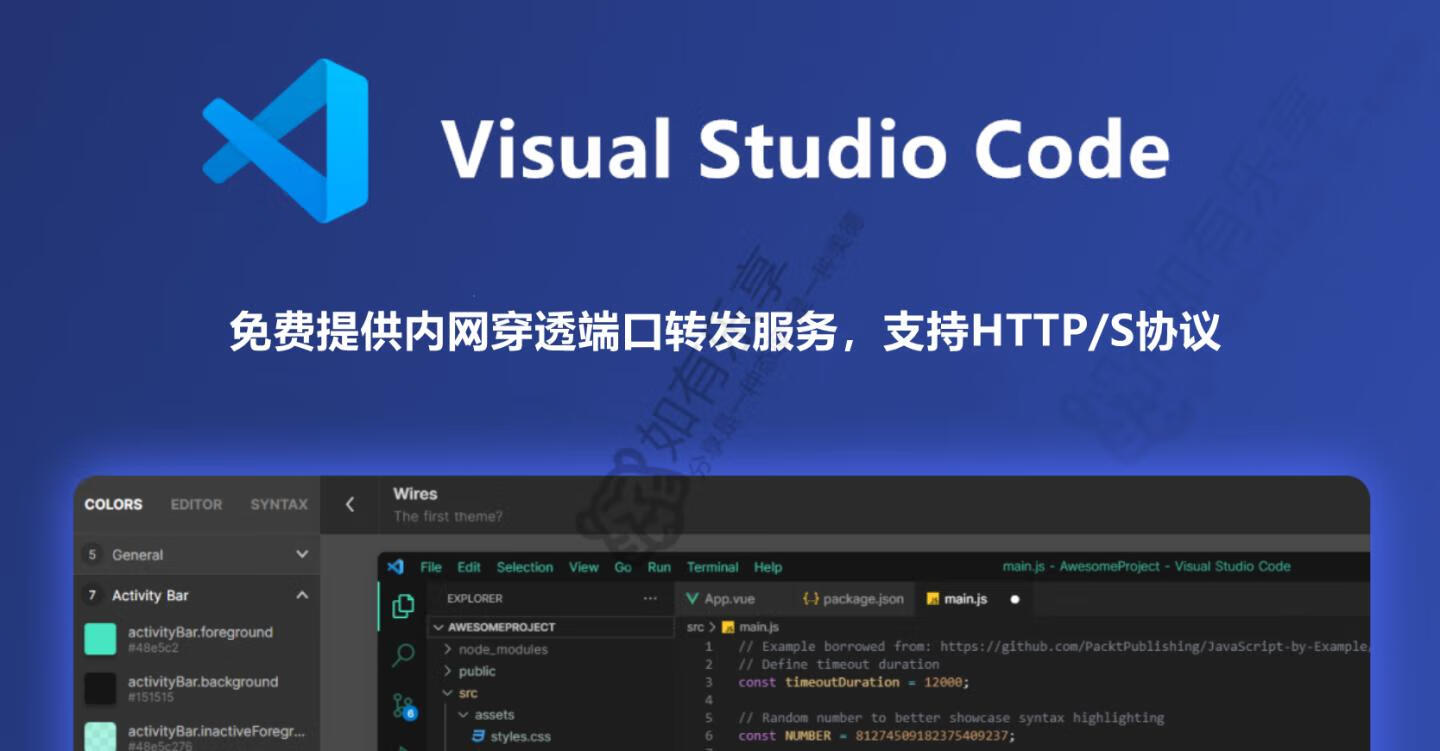Open the File menu

(431, 567)
